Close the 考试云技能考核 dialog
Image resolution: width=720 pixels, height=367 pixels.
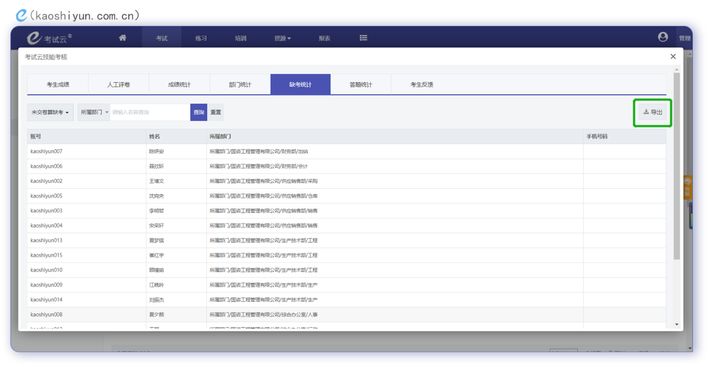(673, 56)
